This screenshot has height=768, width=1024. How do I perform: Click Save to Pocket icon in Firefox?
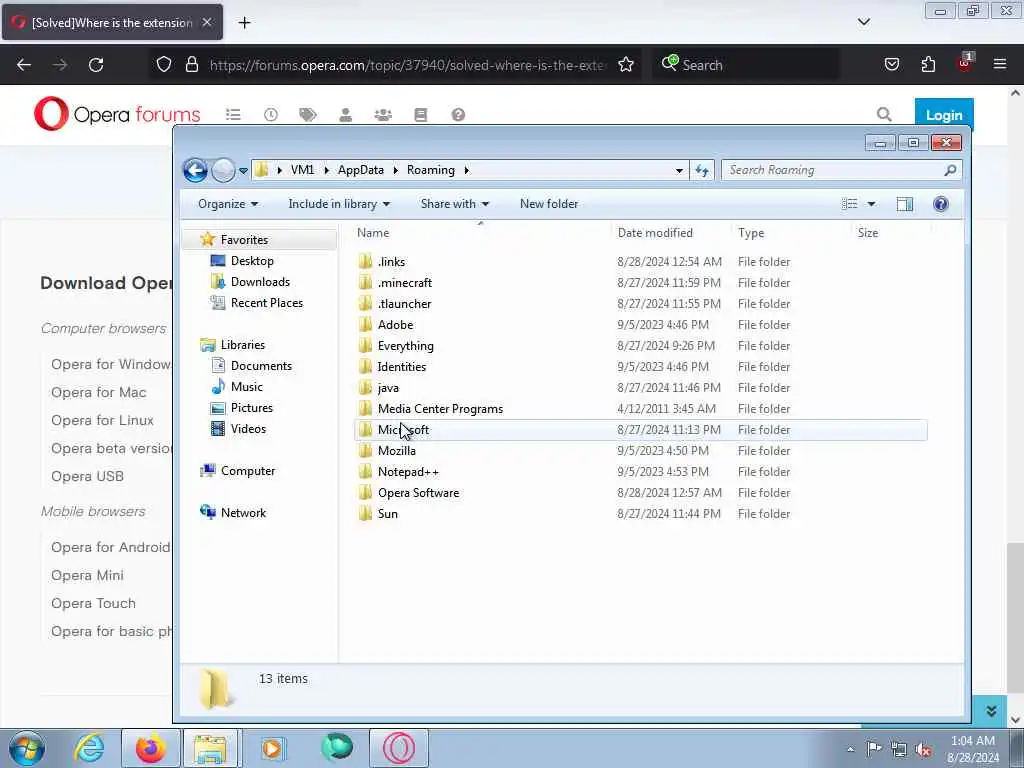[891, 64]
